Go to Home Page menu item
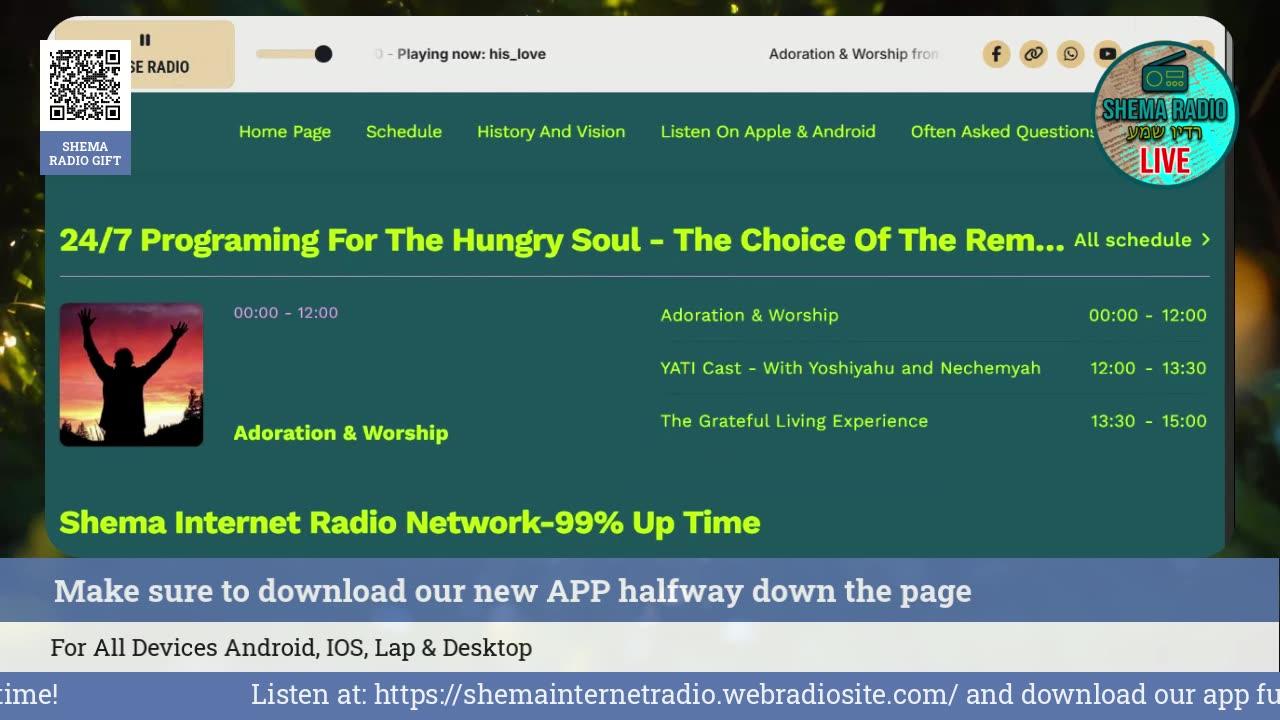The height and width of the screenshot is (720, 1280). [x=285, y=132]
